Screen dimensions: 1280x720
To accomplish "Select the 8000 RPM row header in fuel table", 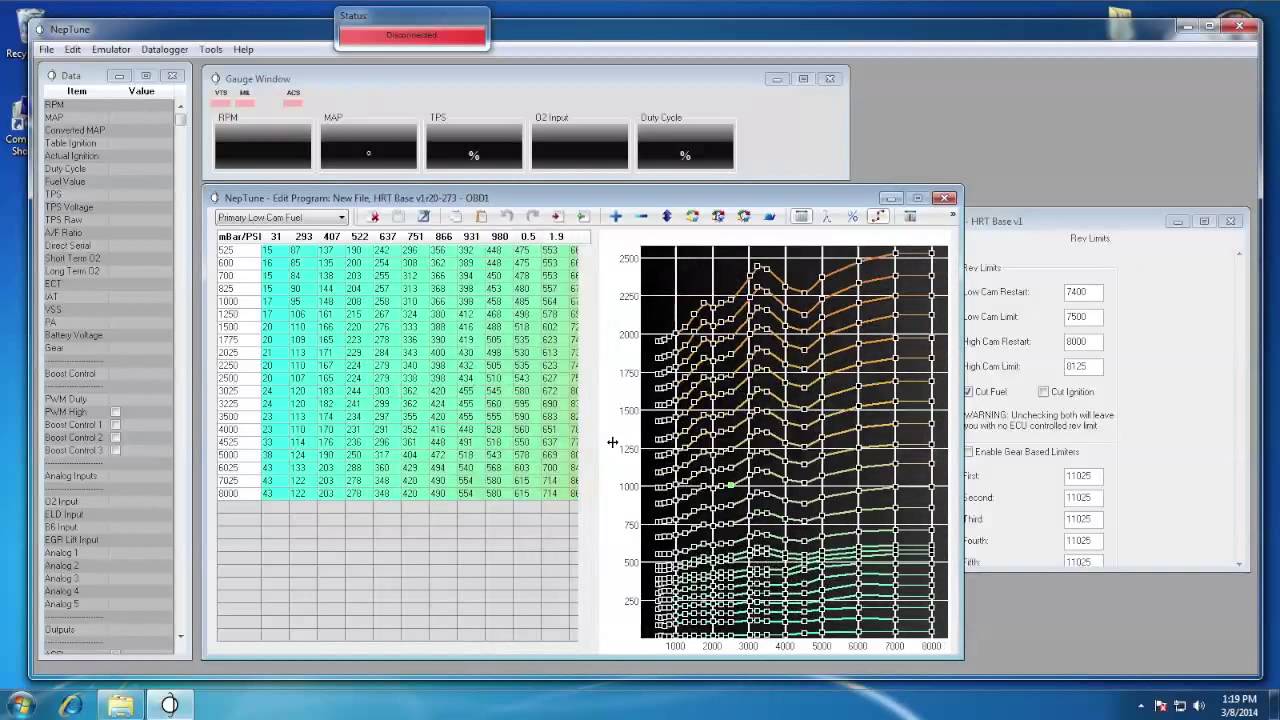I will (x=239, y=494).
